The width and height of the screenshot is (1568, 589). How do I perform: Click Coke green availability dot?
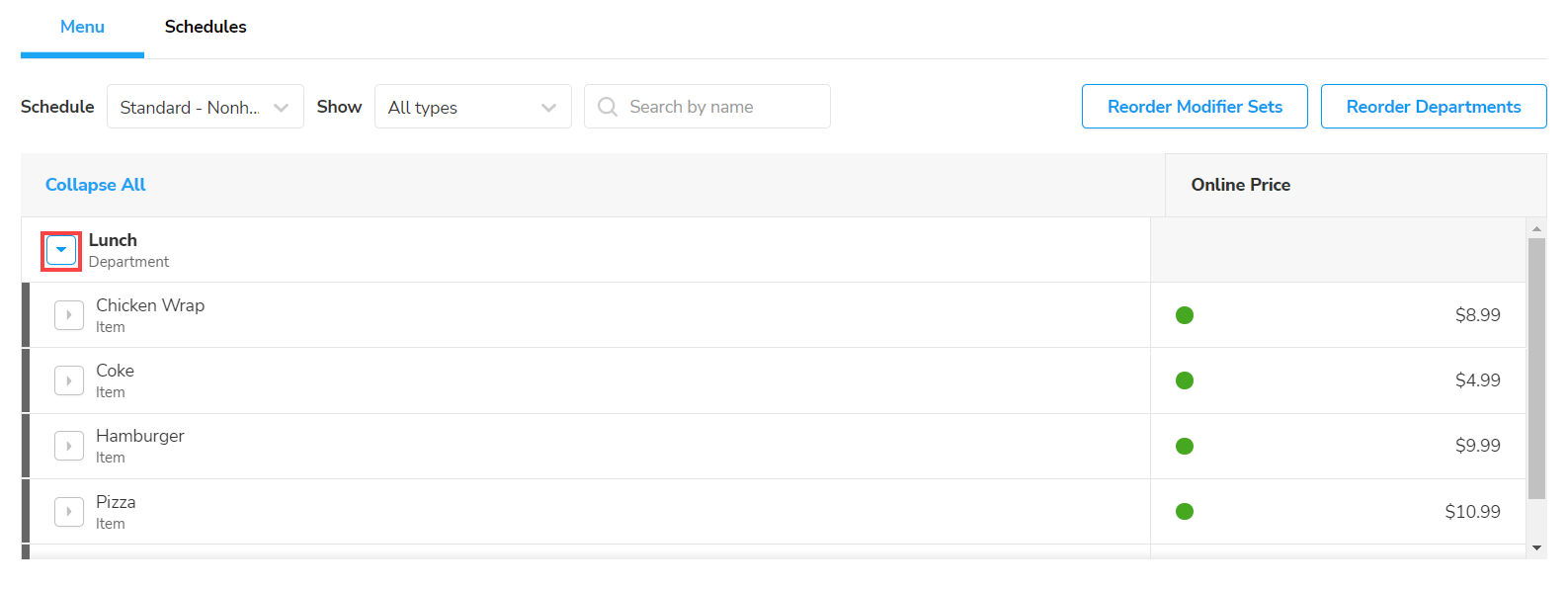click(1185, 380)
